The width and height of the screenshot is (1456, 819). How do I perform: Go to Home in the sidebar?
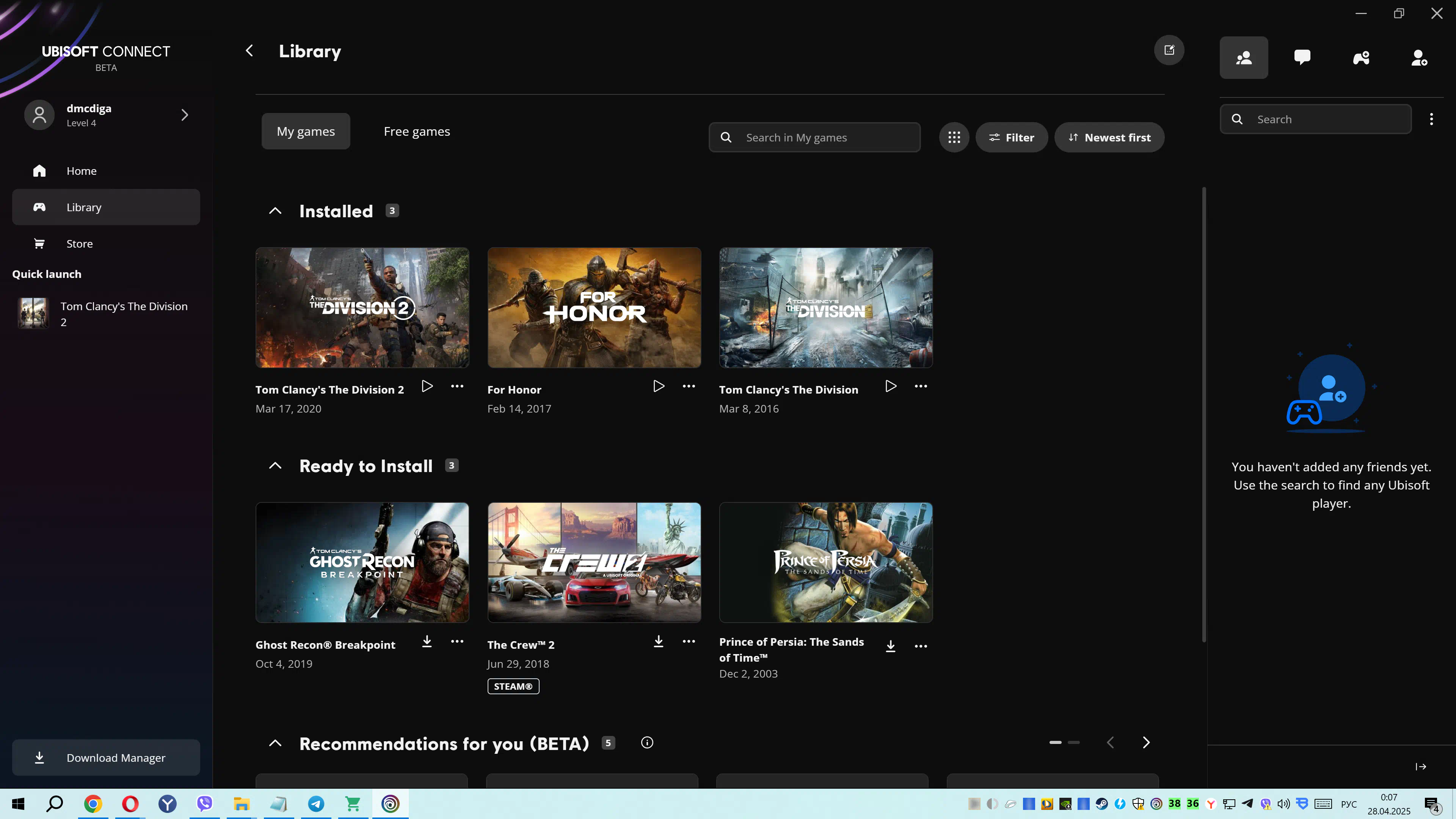coord(106,171)
